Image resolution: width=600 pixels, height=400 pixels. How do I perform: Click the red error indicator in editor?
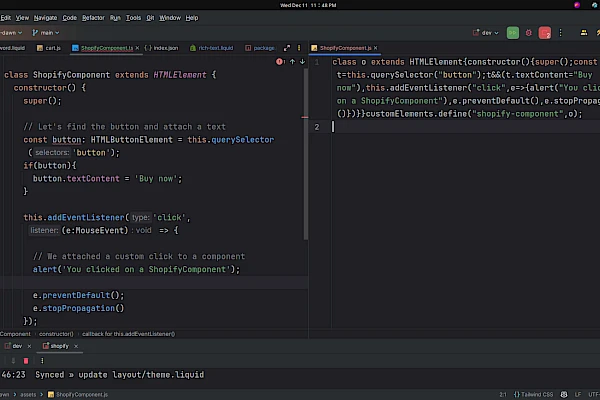[278, 62]
